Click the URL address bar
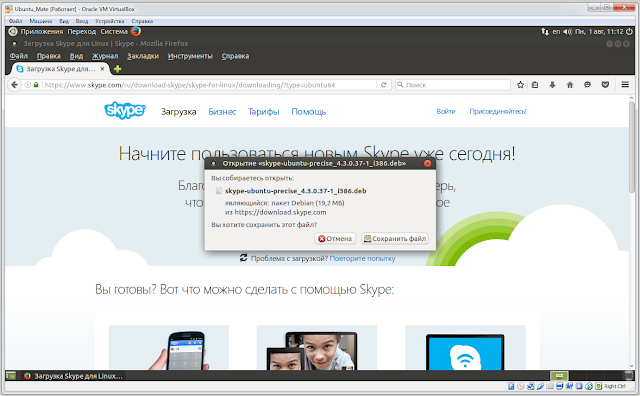640x396 pixels. pyautogui.click(x=209, y=85)
